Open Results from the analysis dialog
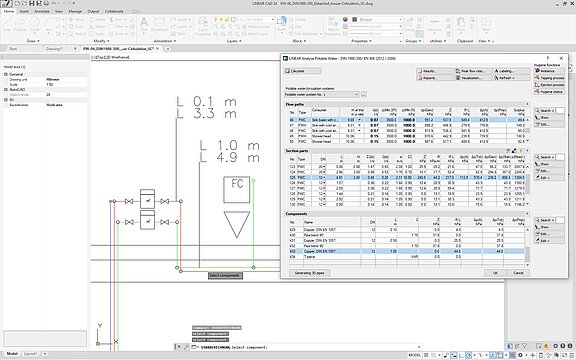This screenshot has width=576, height=360. [x=435, y=71]
